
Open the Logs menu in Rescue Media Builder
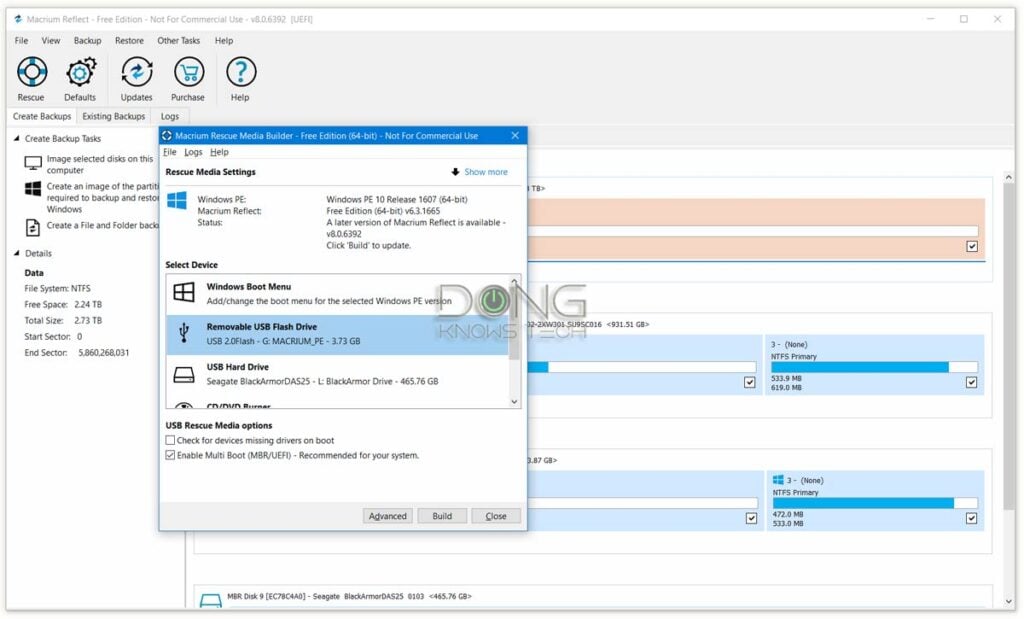point(193,152)
